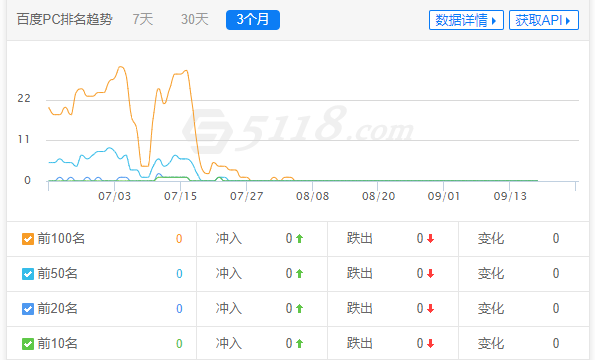Uncheck the 前100名 orange checkbox
Screen dimensions: 595x360
(28, 239)
